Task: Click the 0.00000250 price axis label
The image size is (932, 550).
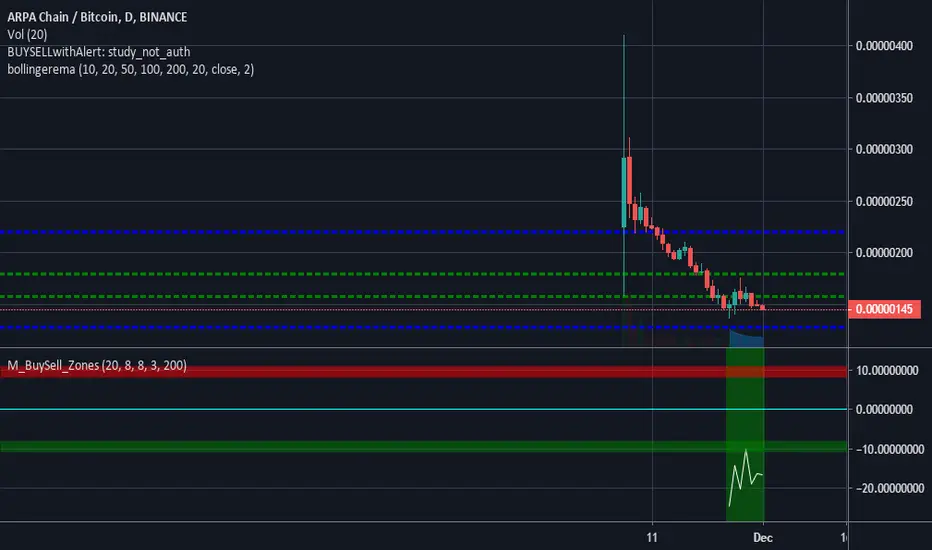Action: coord(884,202)
